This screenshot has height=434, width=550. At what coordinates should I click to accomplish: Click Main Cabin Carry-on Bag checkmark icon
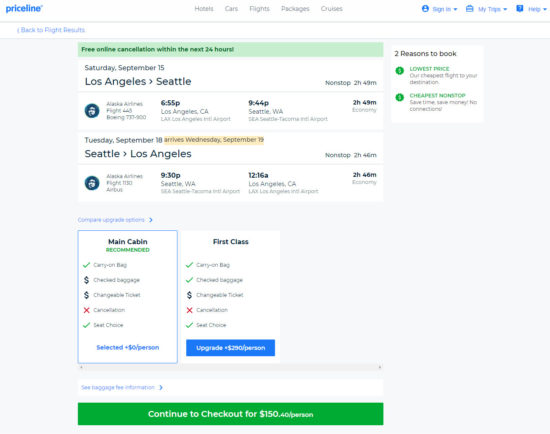pos(86,265)
